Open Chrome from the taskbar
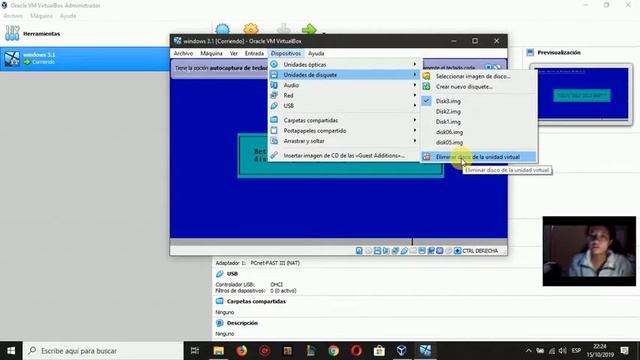 coord(333,351)
